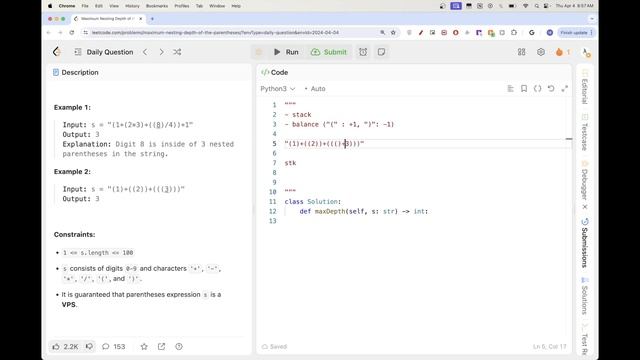Switch to the Description tab
The width and height of the screenshot is (640, 360).
[x=76, y=72]
